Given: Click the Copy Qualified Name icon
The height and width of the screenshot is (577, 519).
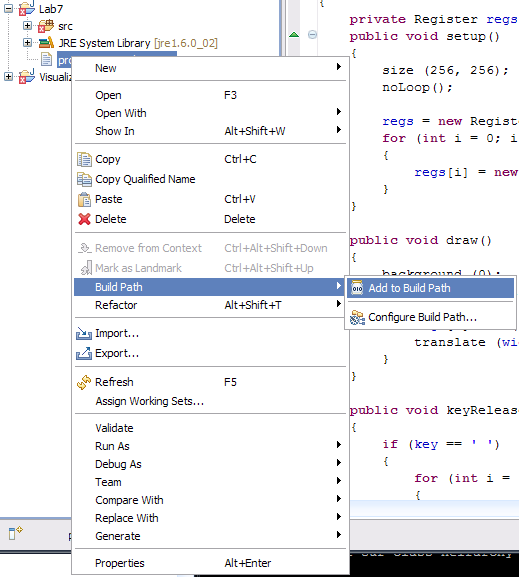Looking at the screenshot, I should (84, 179).
